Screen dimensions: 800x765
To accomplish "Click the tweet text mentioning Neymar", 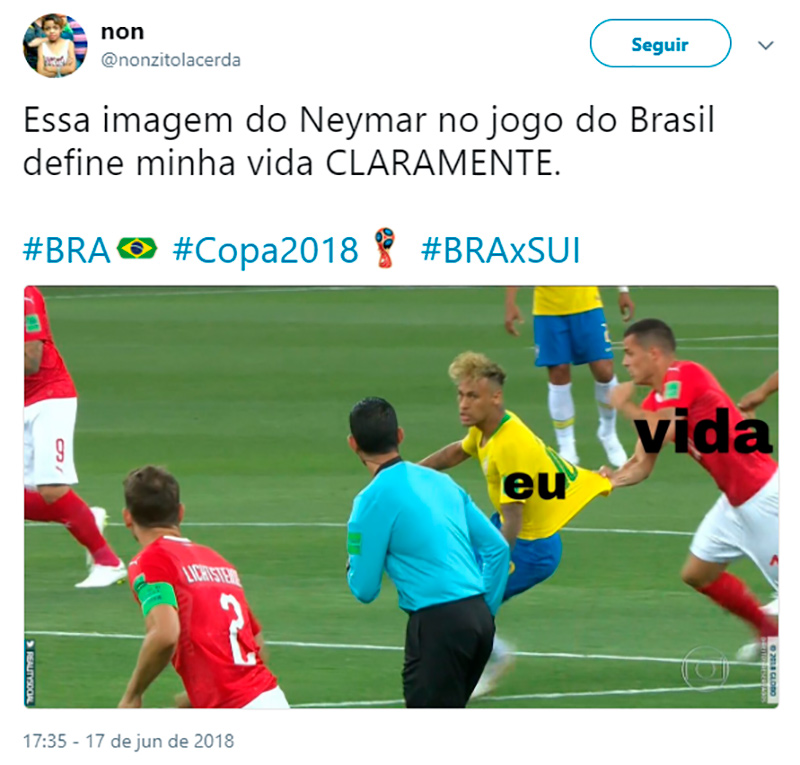I will [x=368, y=141].
